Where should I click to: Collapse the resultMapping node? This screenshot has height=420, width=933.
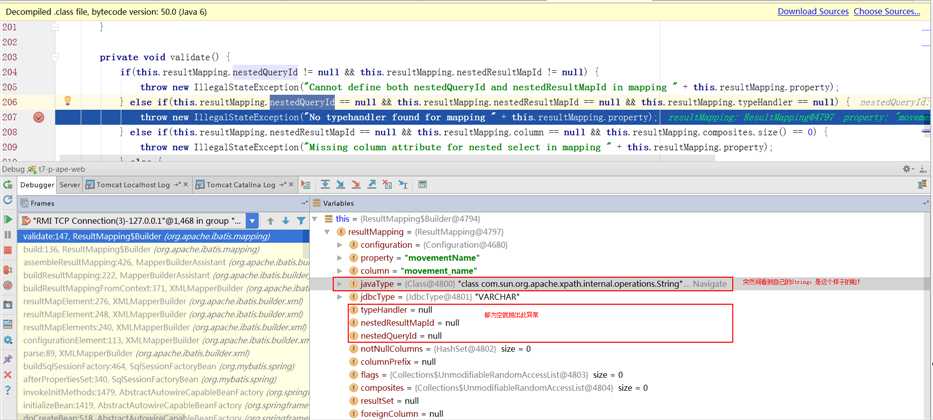click(x=328, y=232)
